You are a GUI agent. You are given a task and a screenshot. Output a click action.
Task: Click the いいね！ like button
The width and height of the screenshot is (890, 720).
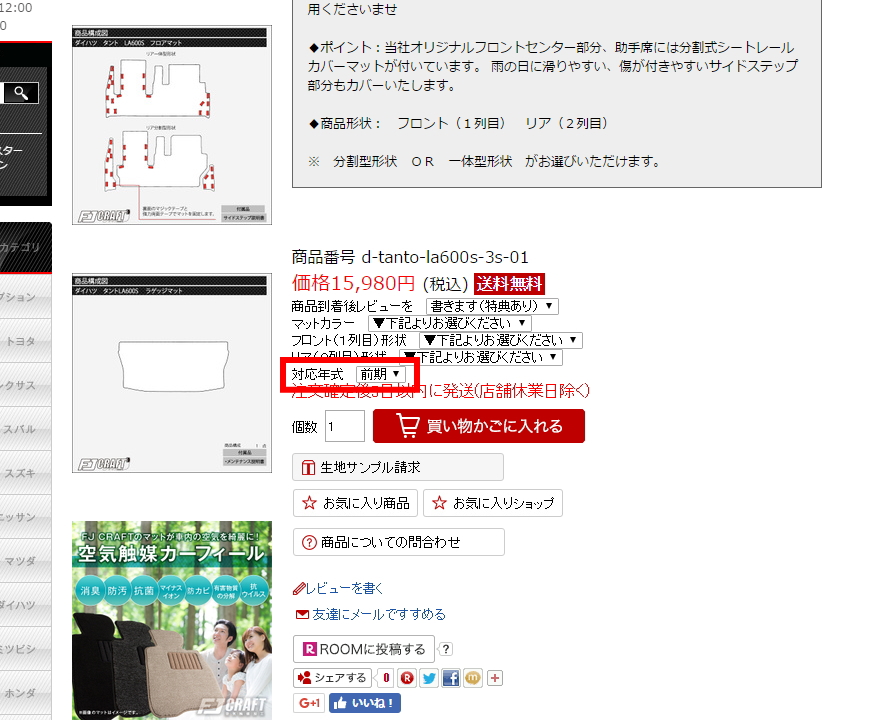(364, 703)
